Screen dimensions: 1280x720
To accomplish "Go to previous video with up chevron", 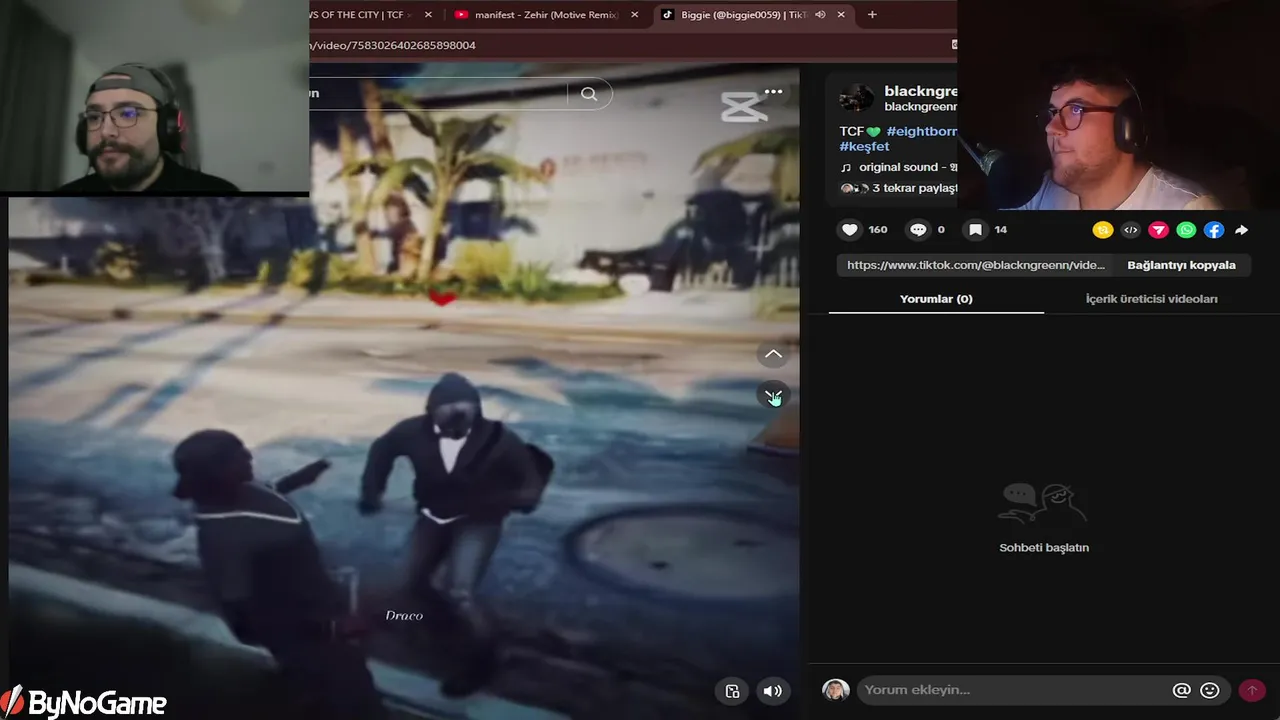I will click(773, 354).
